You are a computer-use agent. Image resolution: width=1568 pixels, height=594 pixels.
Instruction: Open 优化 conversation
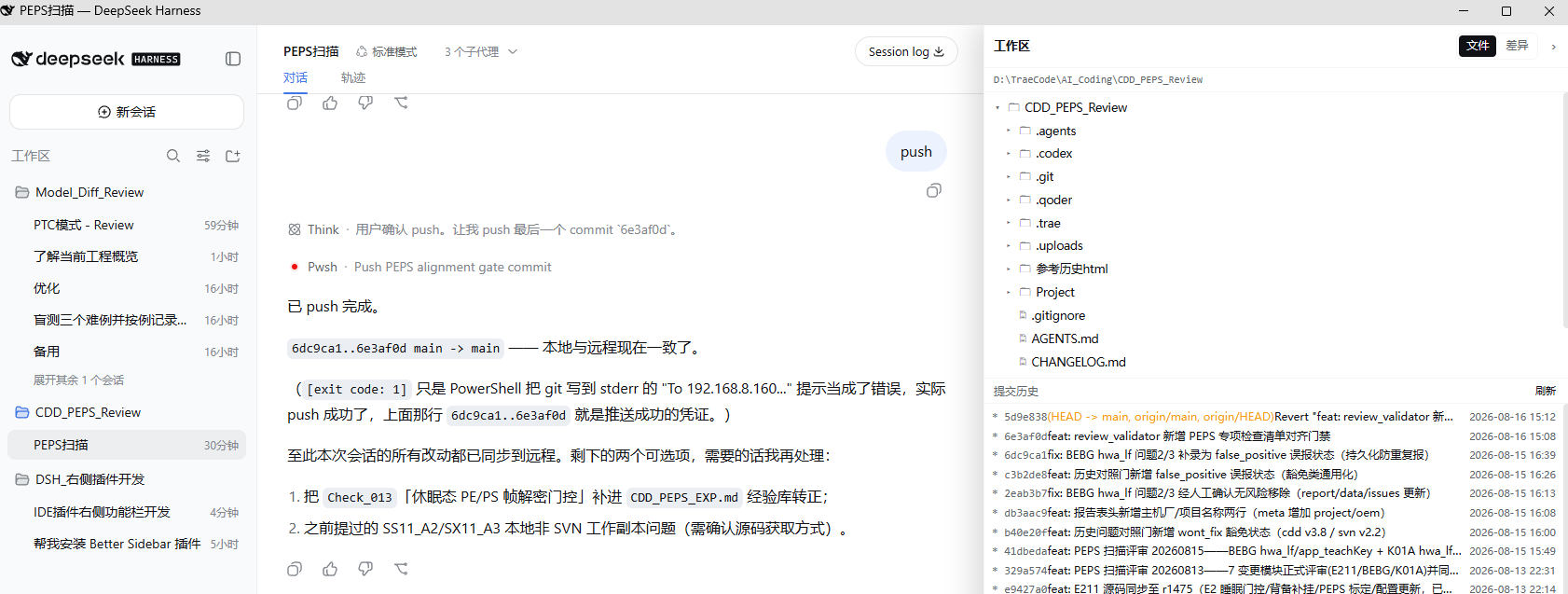[x=128, y=288]
